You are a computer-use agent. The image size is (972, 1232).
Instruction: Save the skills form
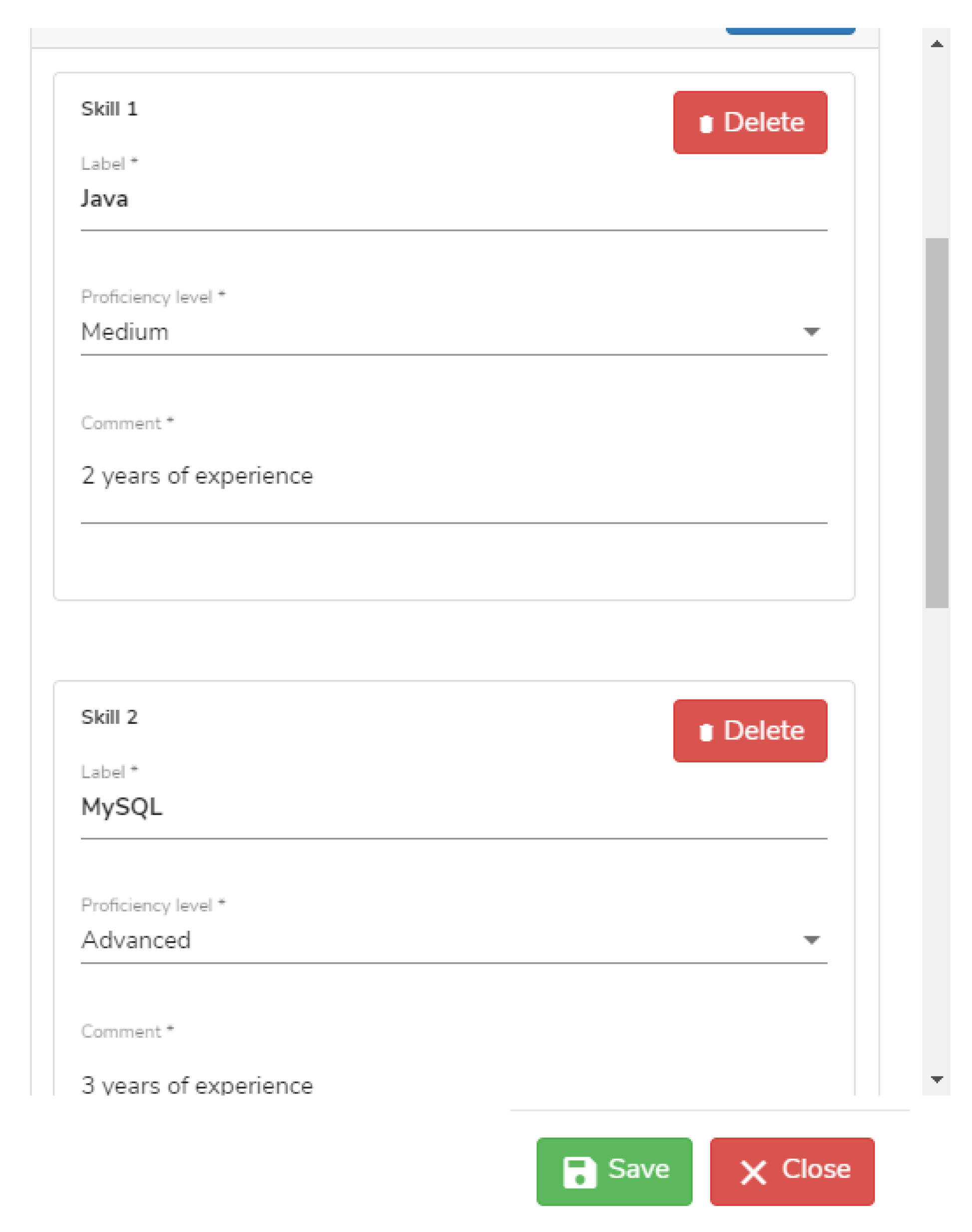tap(614, 1171)
